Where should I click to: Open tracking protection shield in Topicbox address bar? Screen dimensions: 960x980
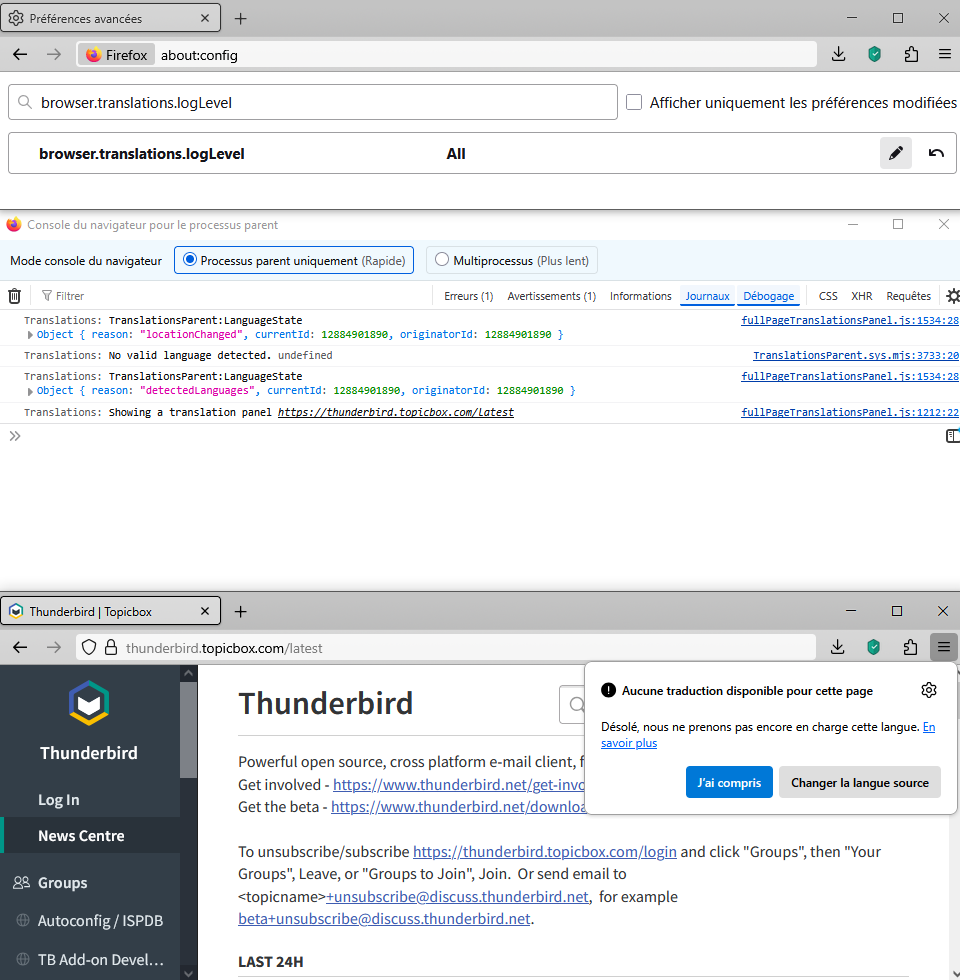click(x=89, y=648)
